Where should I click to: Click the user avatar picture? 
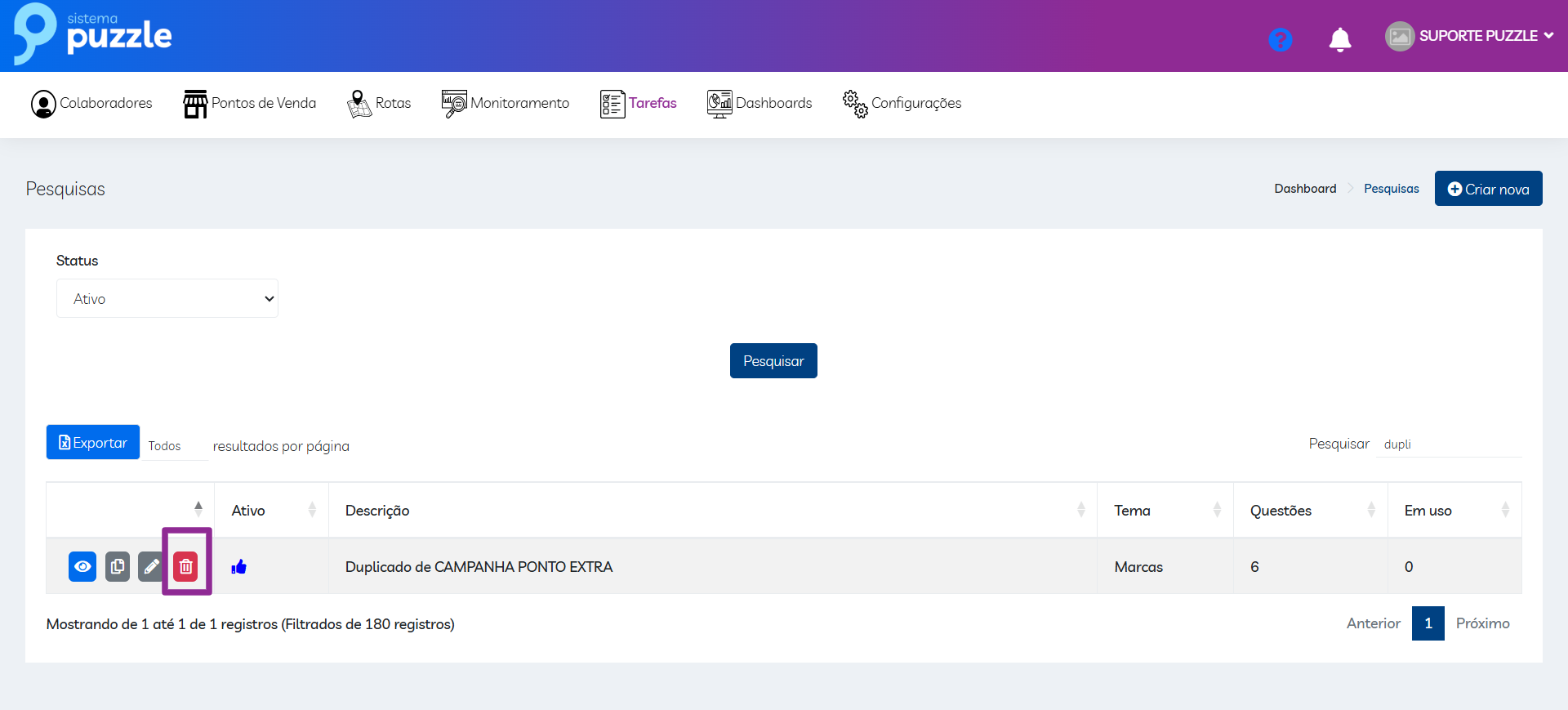(x=1399, y=36)
